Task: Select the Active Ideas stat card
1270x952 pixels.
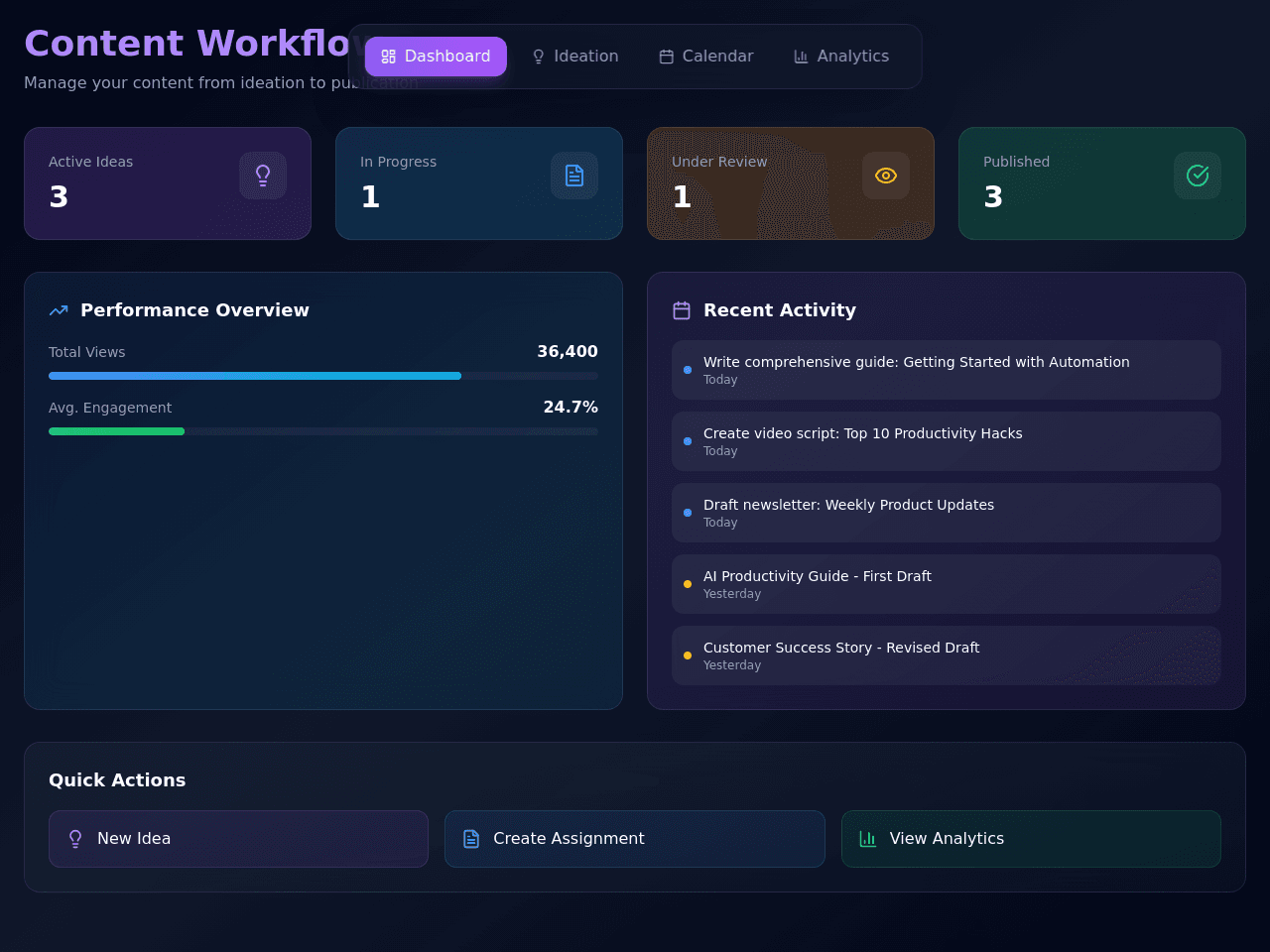Action: (x=168, y=183)
